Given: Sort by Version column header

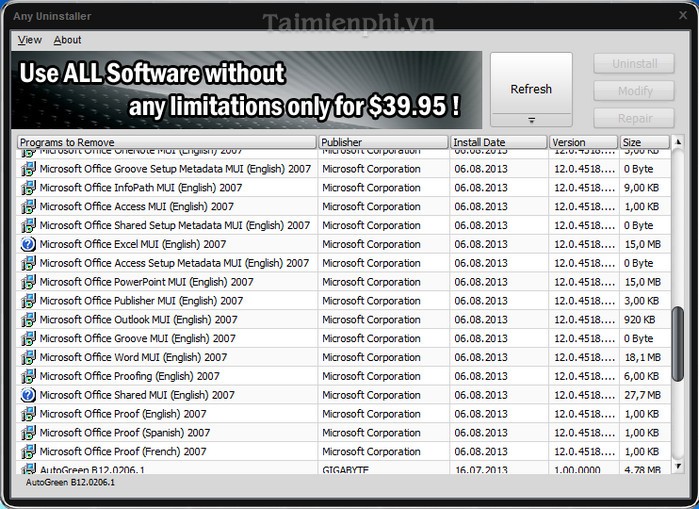Looking at the screenshot, I should pyautogui.click(x=584, y=142).
